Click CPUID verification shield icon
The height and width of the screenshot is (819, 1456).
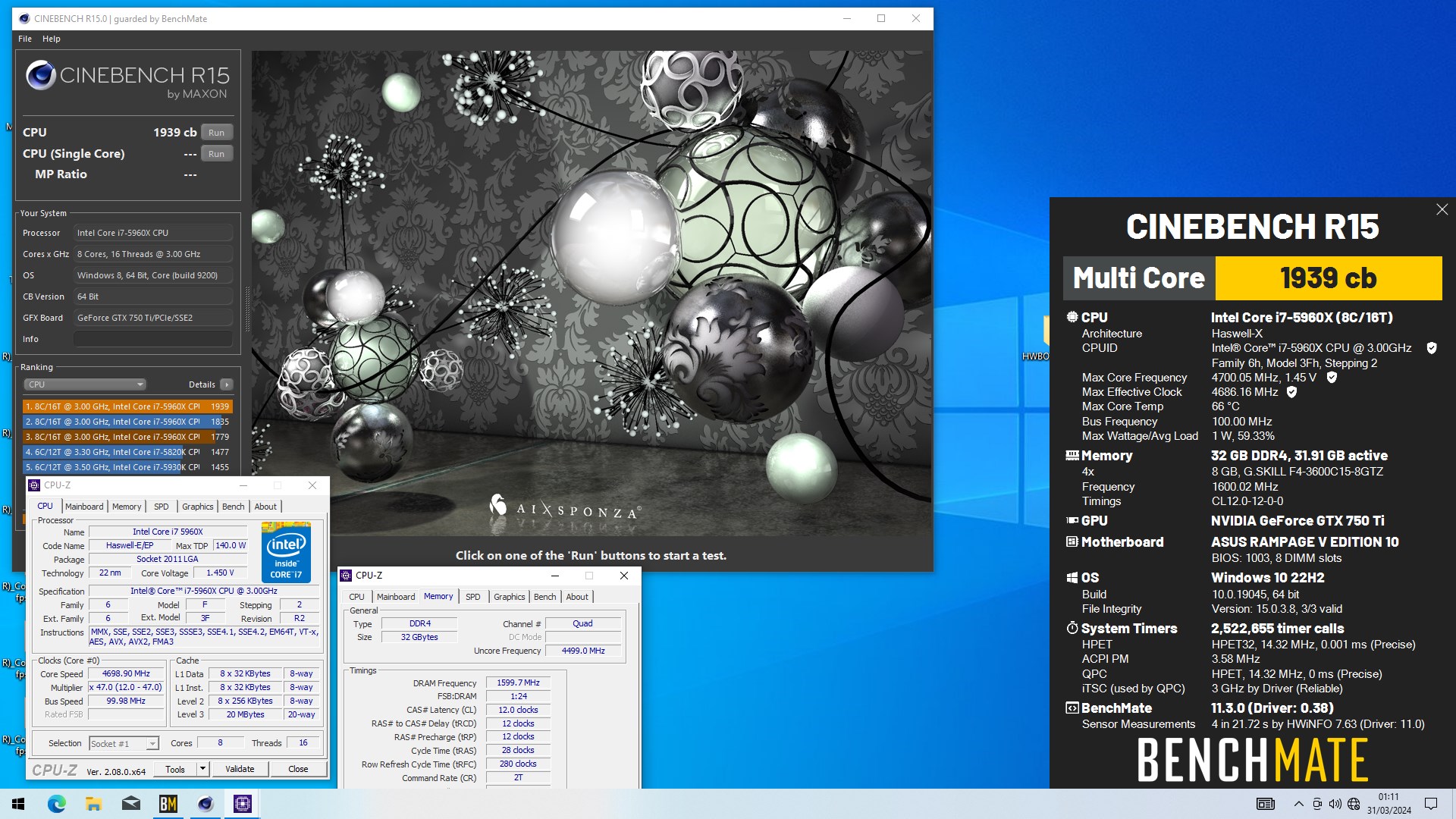(1431, 348)
